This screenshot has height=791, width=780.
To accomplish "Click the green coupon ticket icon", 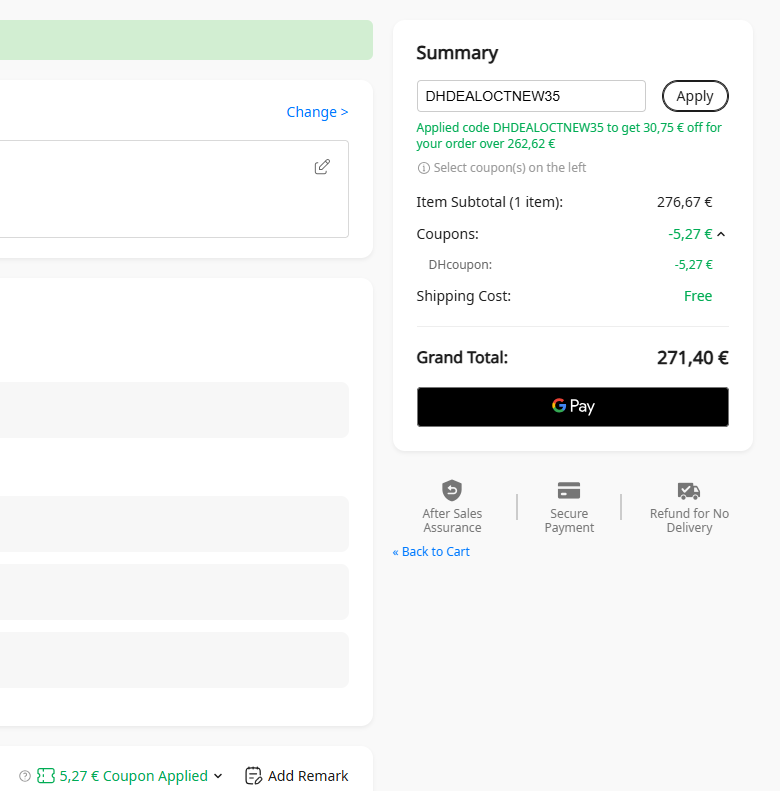I will point(46,776).
